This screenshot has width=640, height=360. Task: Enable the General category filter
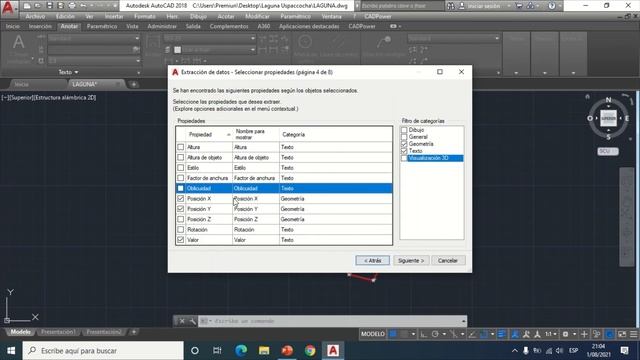click(404, 137)
